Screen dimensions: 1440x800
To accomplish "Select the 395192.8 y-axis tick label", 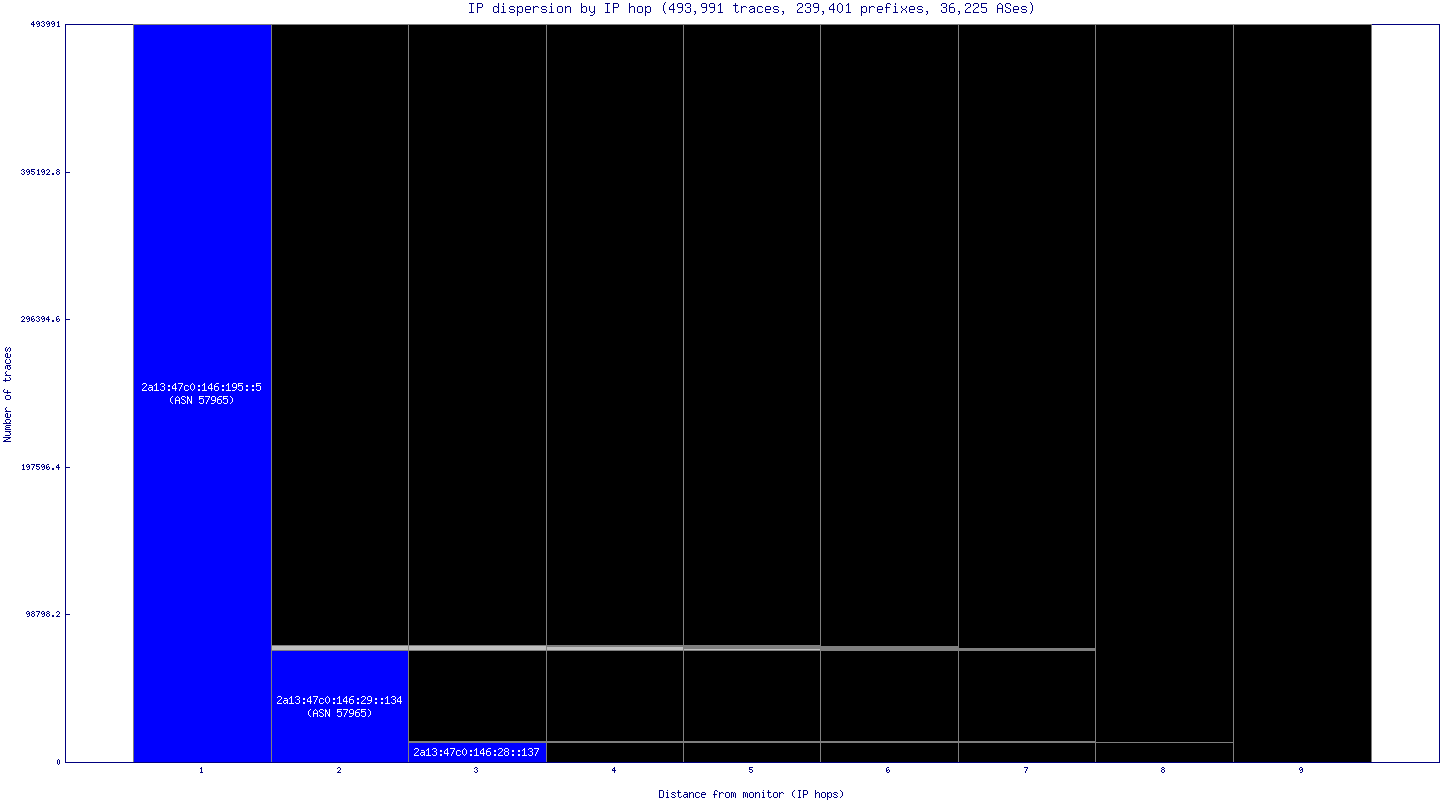I will [41, 172].
